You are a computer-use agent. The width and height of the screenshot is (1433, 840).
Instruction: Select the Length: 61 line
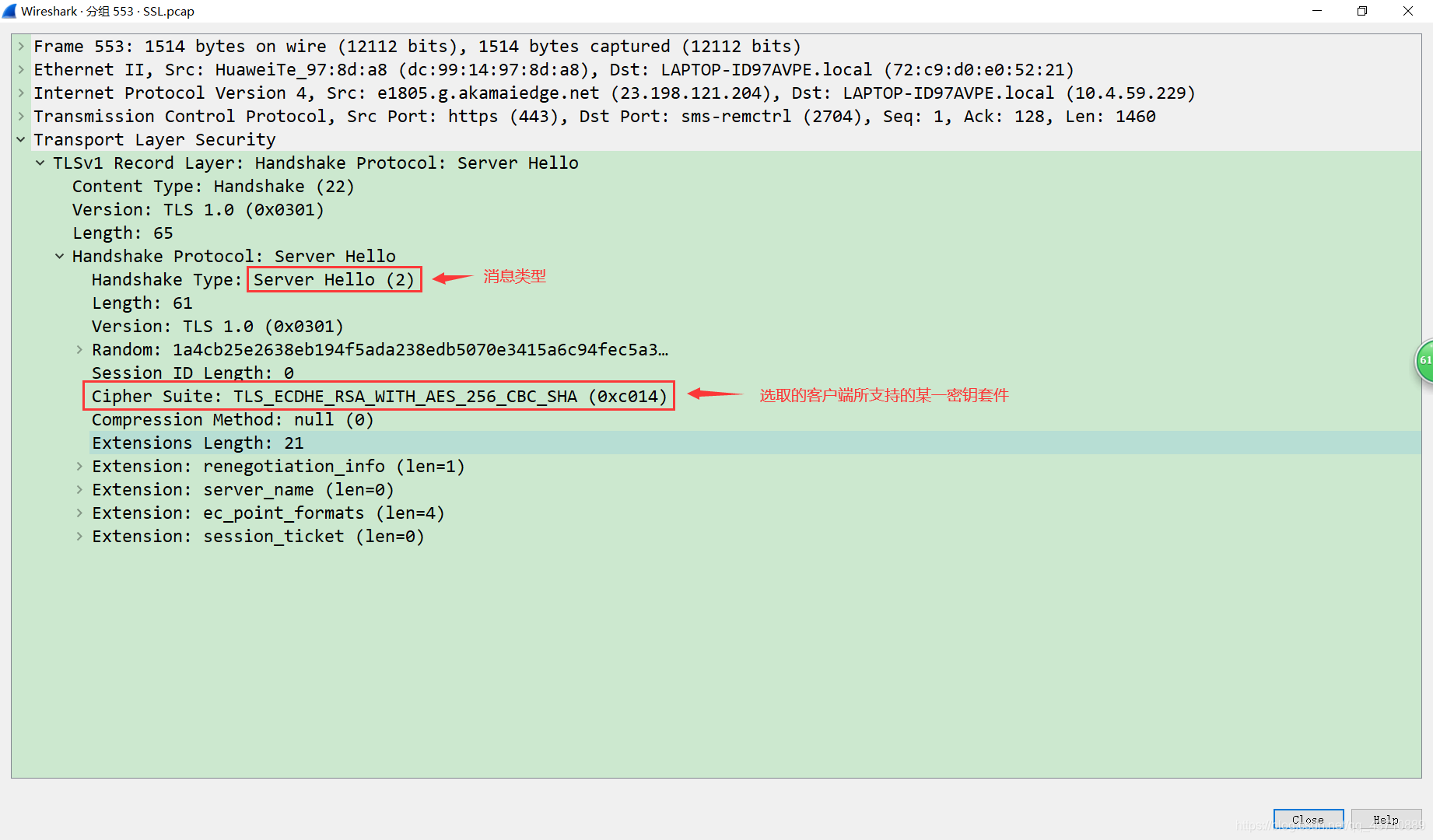[142, 303]
